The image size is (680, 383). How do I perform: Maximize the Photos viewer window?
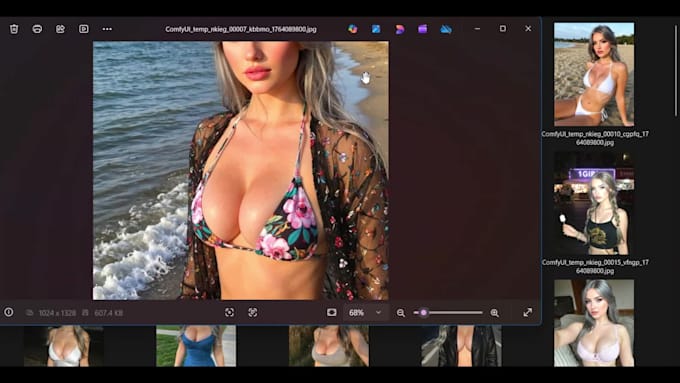(503, 29)
